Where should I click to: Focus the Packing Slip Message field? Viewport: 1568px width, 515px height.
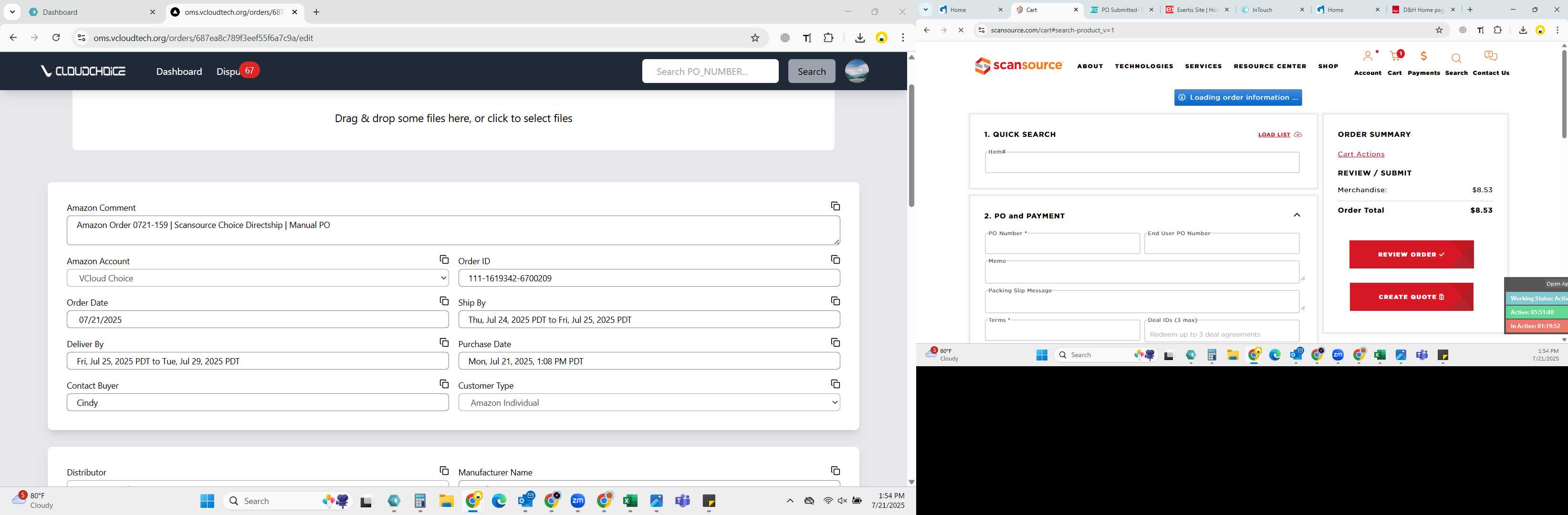(1142, 301)
